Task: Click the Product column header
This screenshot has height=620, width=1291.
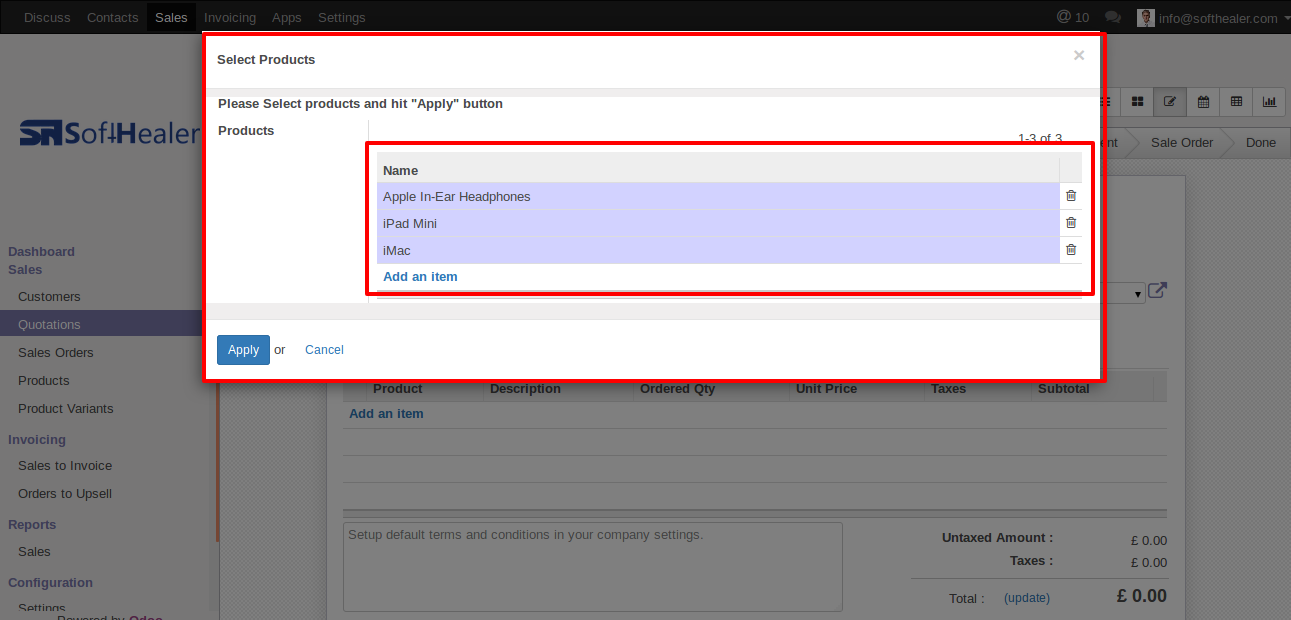Action: point(398,388)
